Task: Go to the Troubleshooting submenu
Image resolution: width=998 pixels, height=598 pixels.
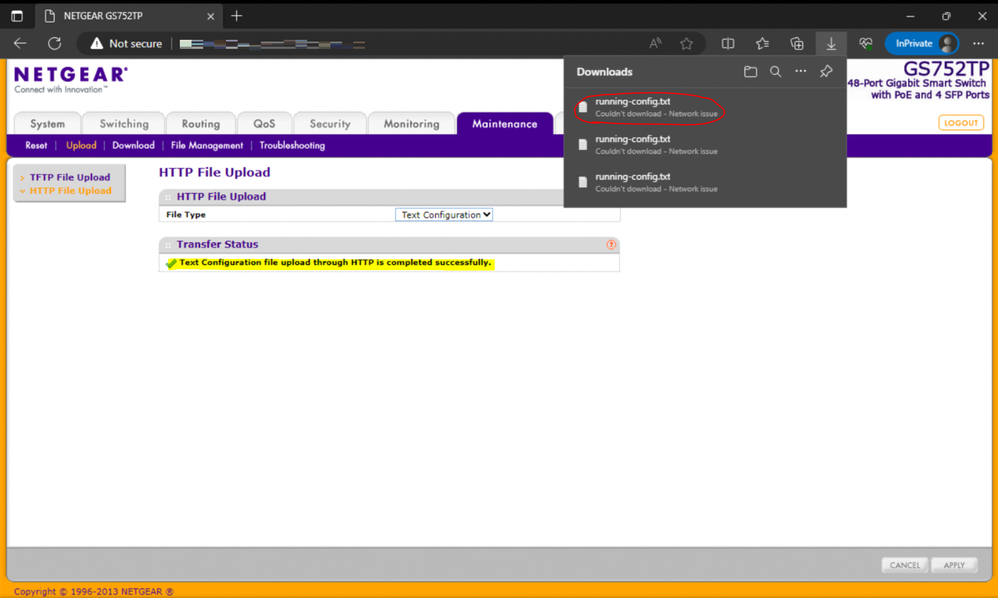Action: pos(292,146)
